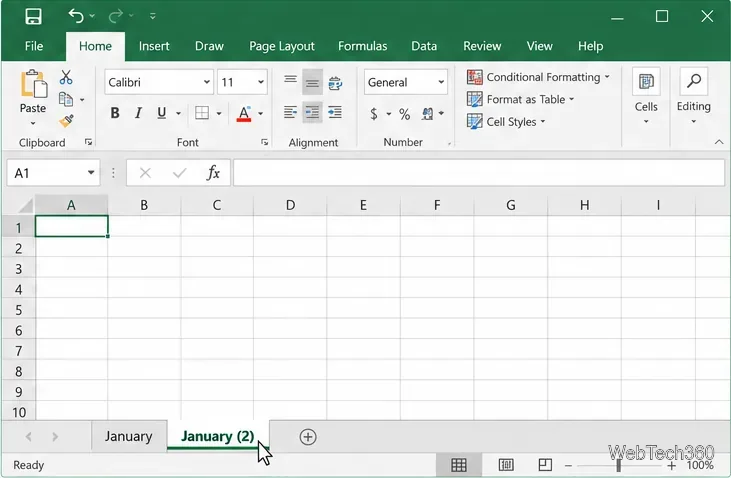This screenshot has width=731, height=478.
Task: Apply red Font Color button
Action: pyautogui.click(x=244, y=113)
